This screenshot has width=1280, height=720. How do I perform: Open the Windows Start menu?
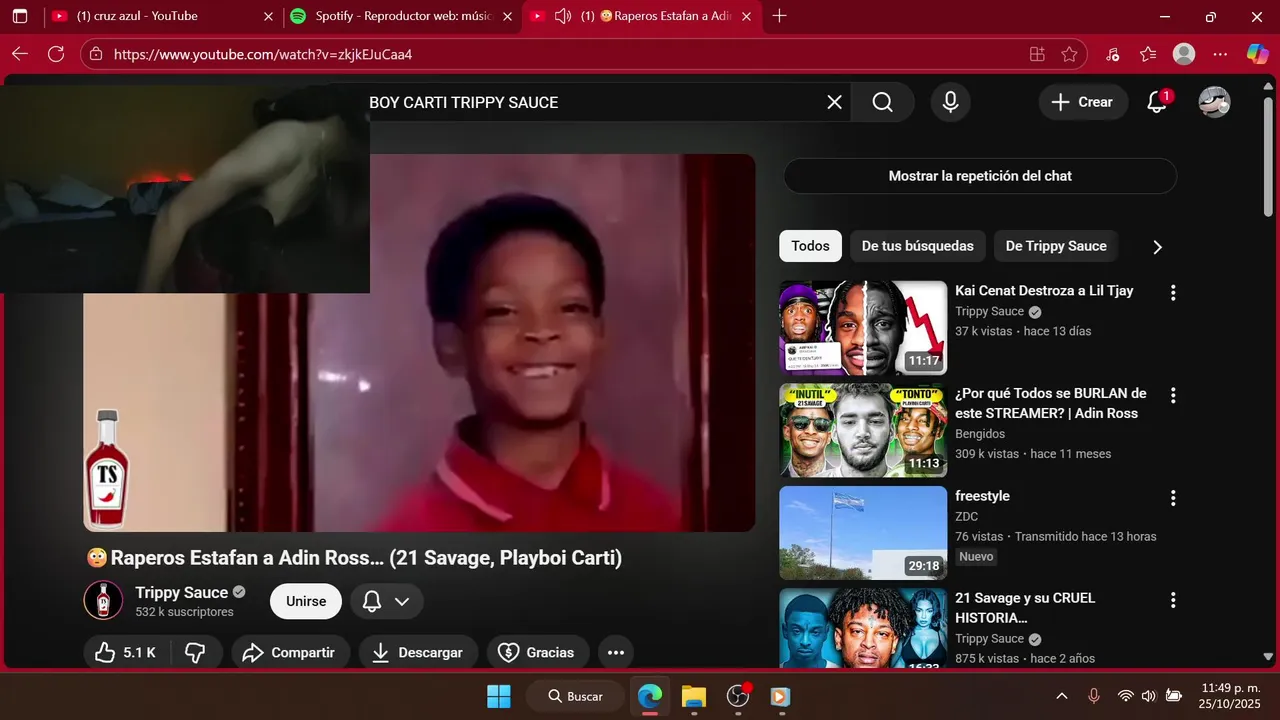click(x=498, y=696)
